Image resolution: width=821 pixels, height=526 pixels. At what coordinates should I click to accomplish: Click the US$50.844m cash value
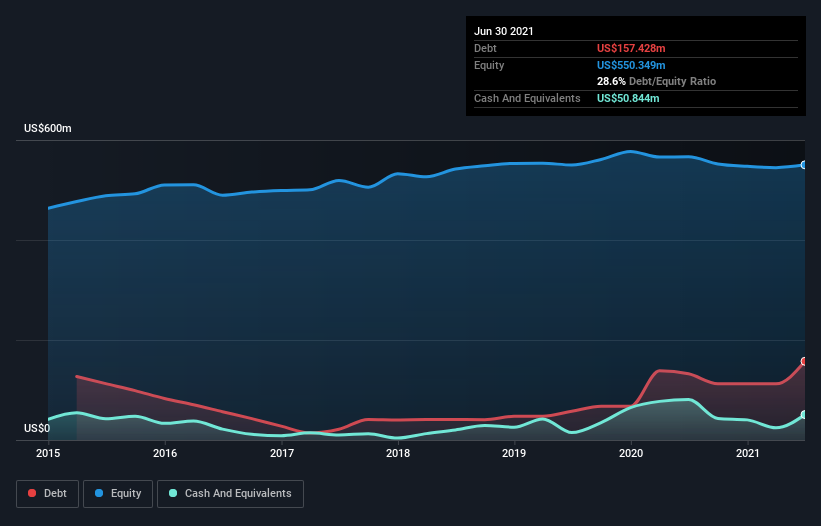coord(628,98)
